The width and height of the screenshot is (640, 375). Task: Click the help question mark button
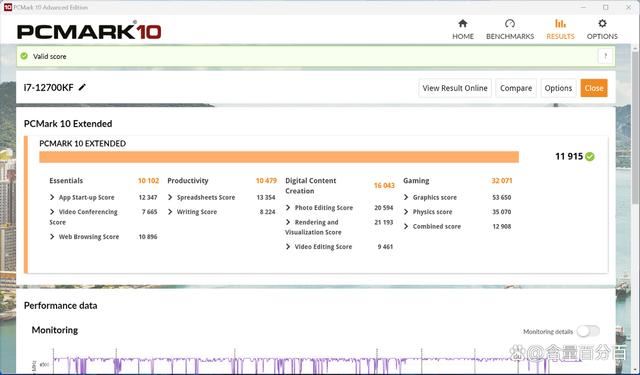pyautogui.click(x=605, y=56)
